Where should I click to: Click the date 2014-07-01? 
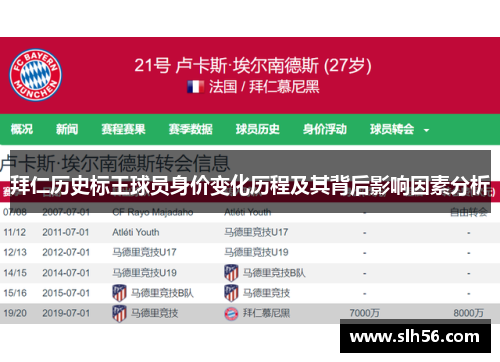click(x=66, y=273)
